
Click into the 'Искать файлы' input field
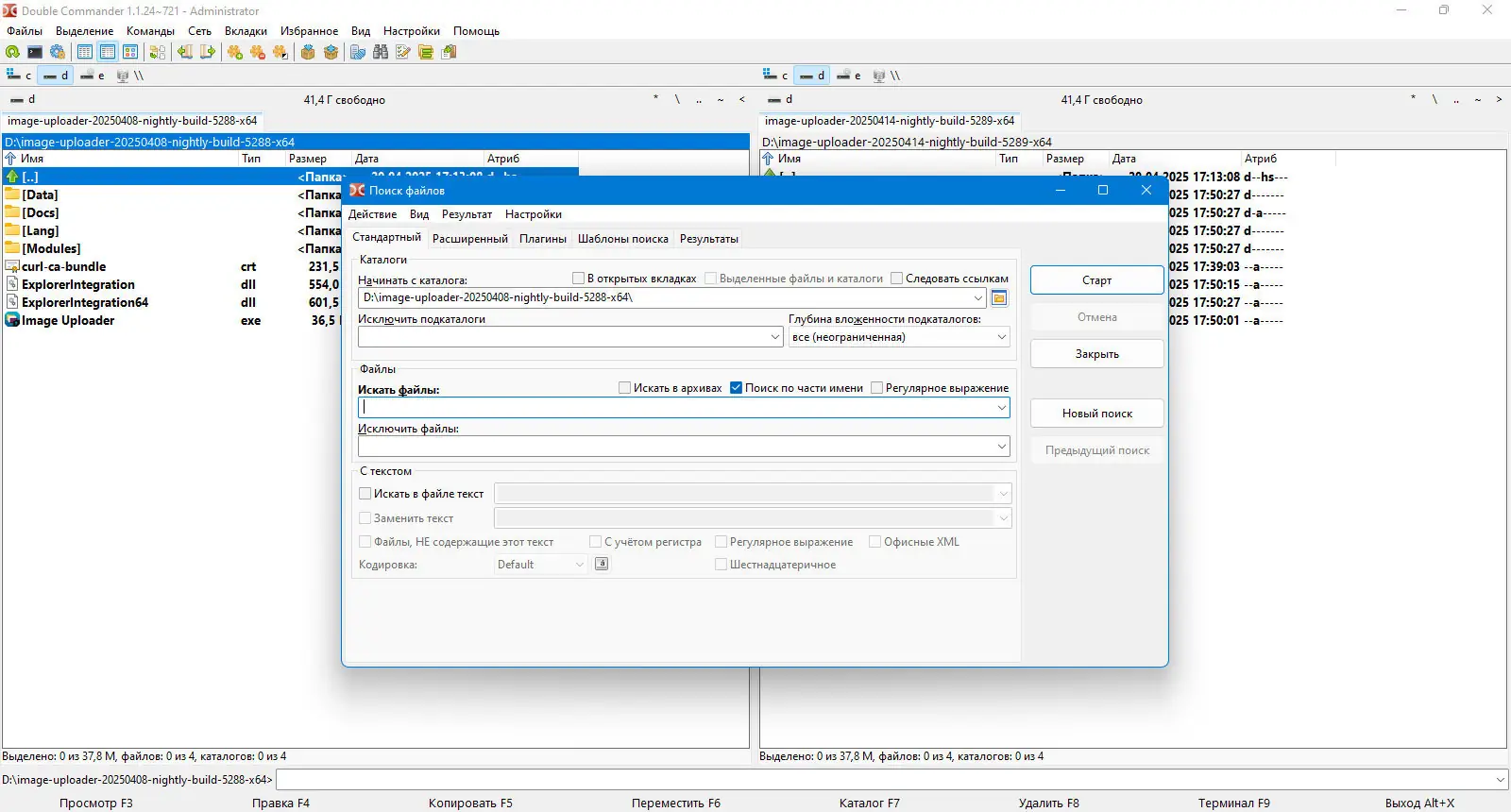pos(675,408)
